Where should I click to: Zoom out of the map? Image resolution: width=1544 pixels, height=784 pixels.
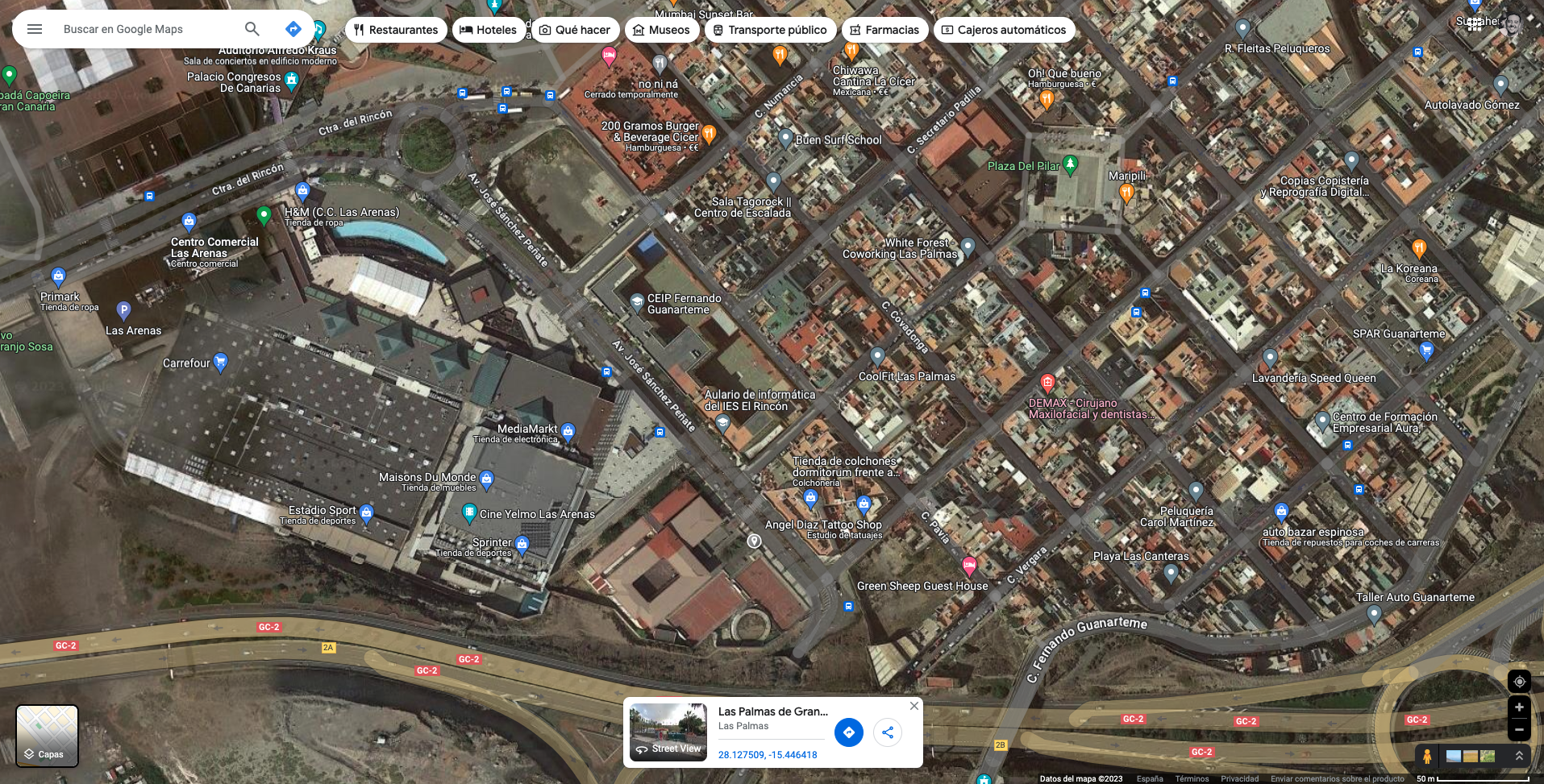[x=1519, y=730]
